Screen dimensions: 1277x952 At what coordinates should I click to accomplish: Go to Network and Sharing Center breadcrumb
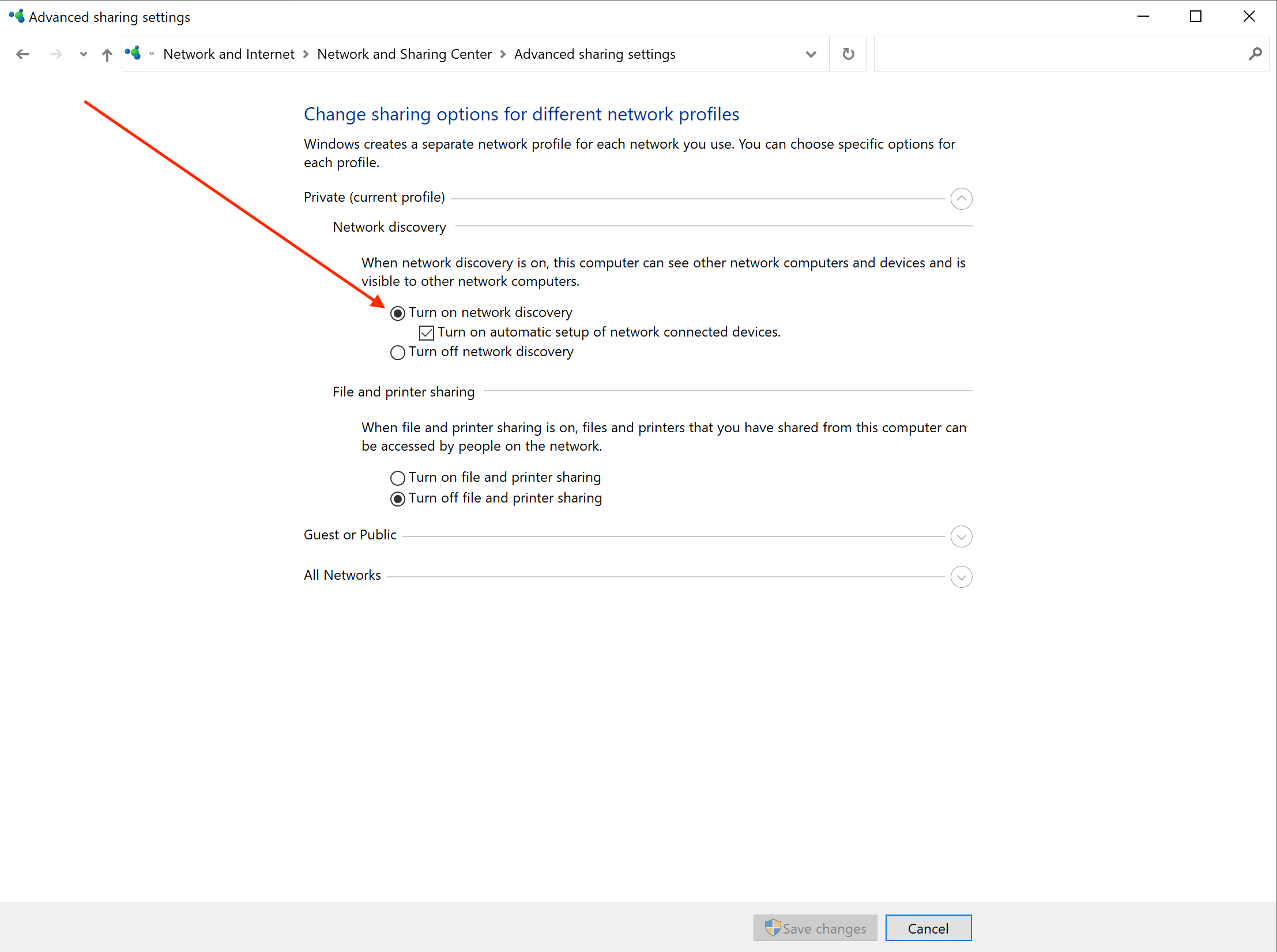pos(404,54)
